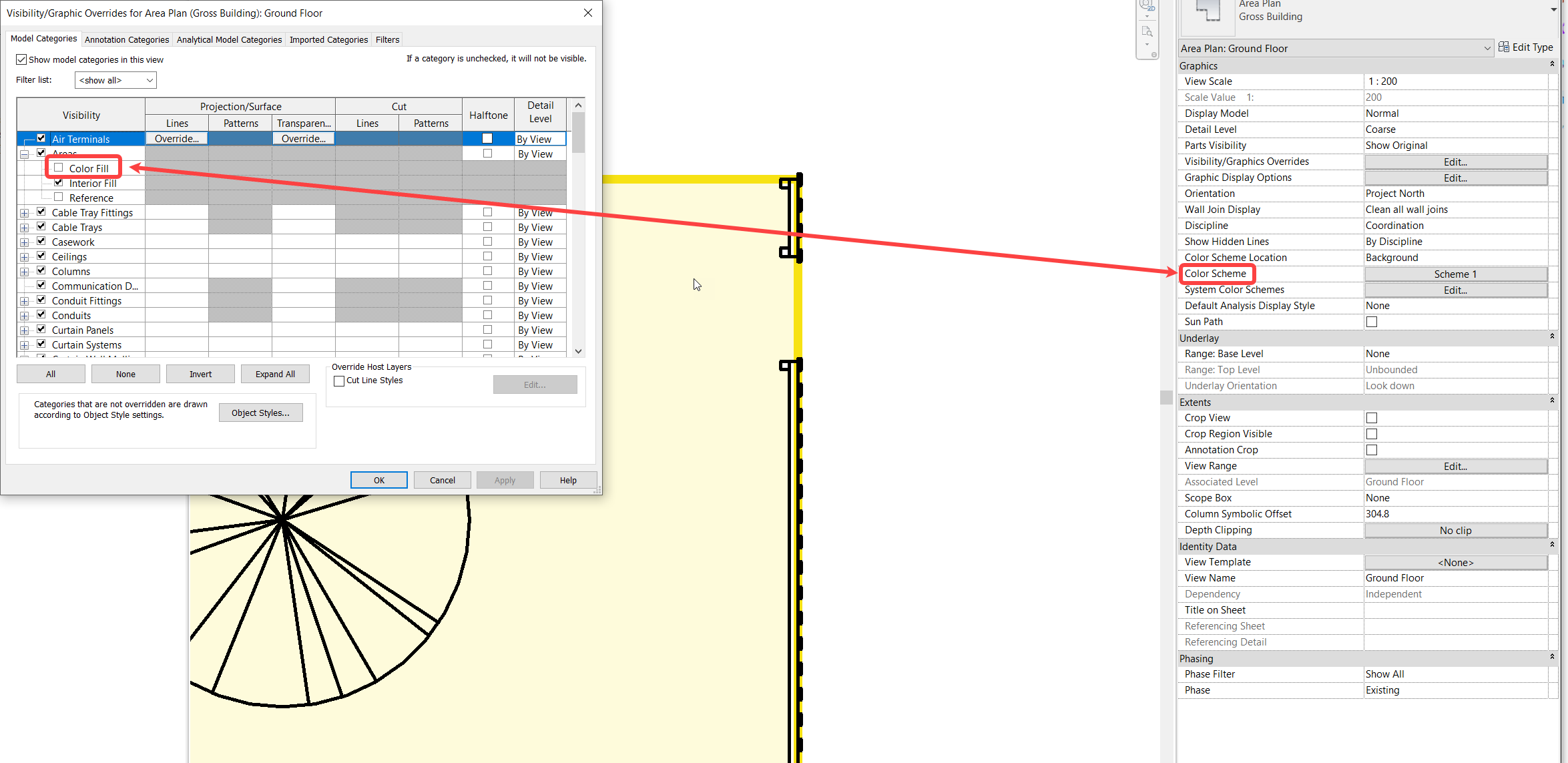Enable the Sun Path checkbox
The height and width of the screenshot is (763, 1568).
1372,321
